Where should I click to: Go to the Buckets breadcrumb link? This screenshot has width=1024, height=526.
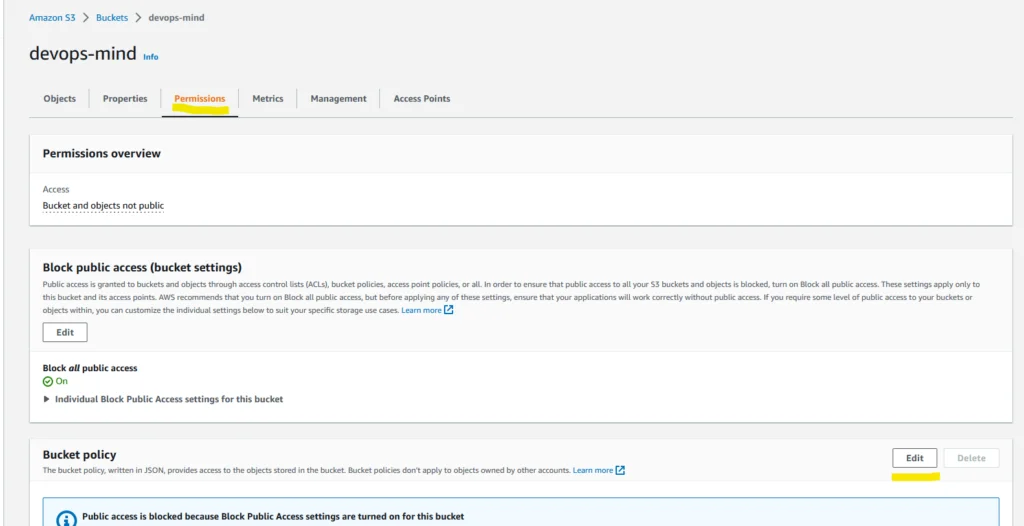112,18
